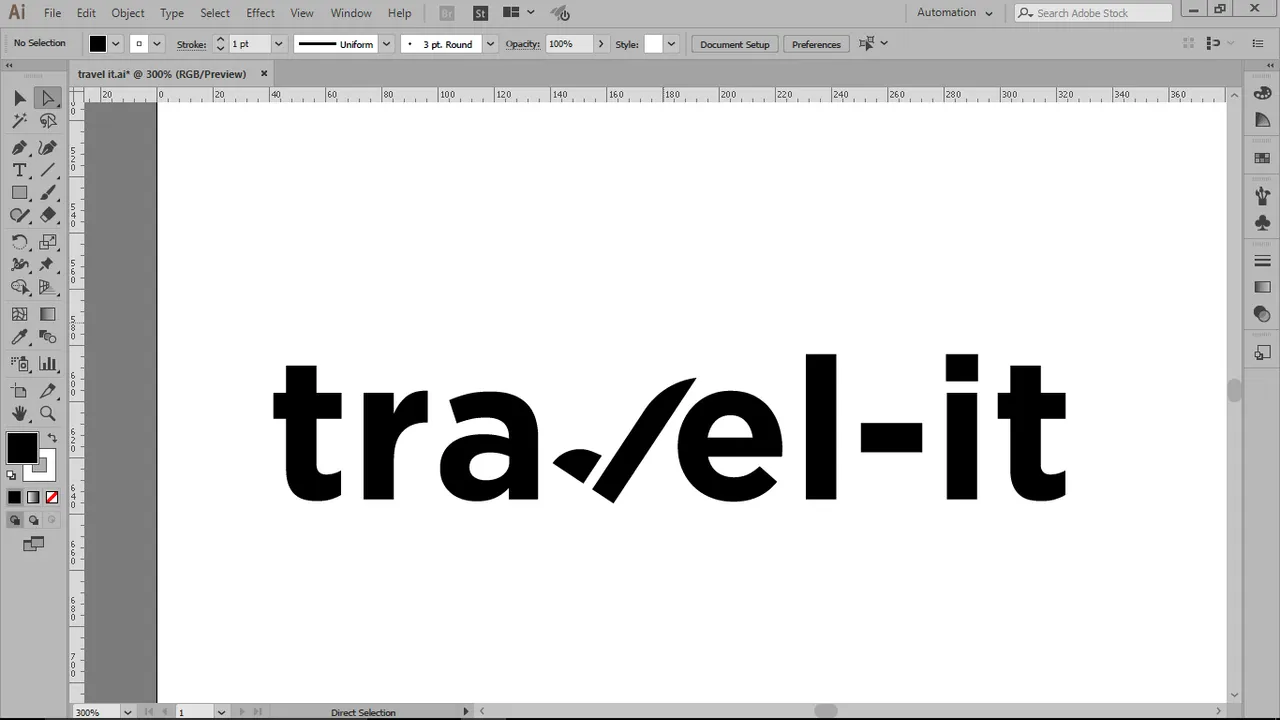Choose the Rotate tool
1280x720 pixels.
click(19, 242)
